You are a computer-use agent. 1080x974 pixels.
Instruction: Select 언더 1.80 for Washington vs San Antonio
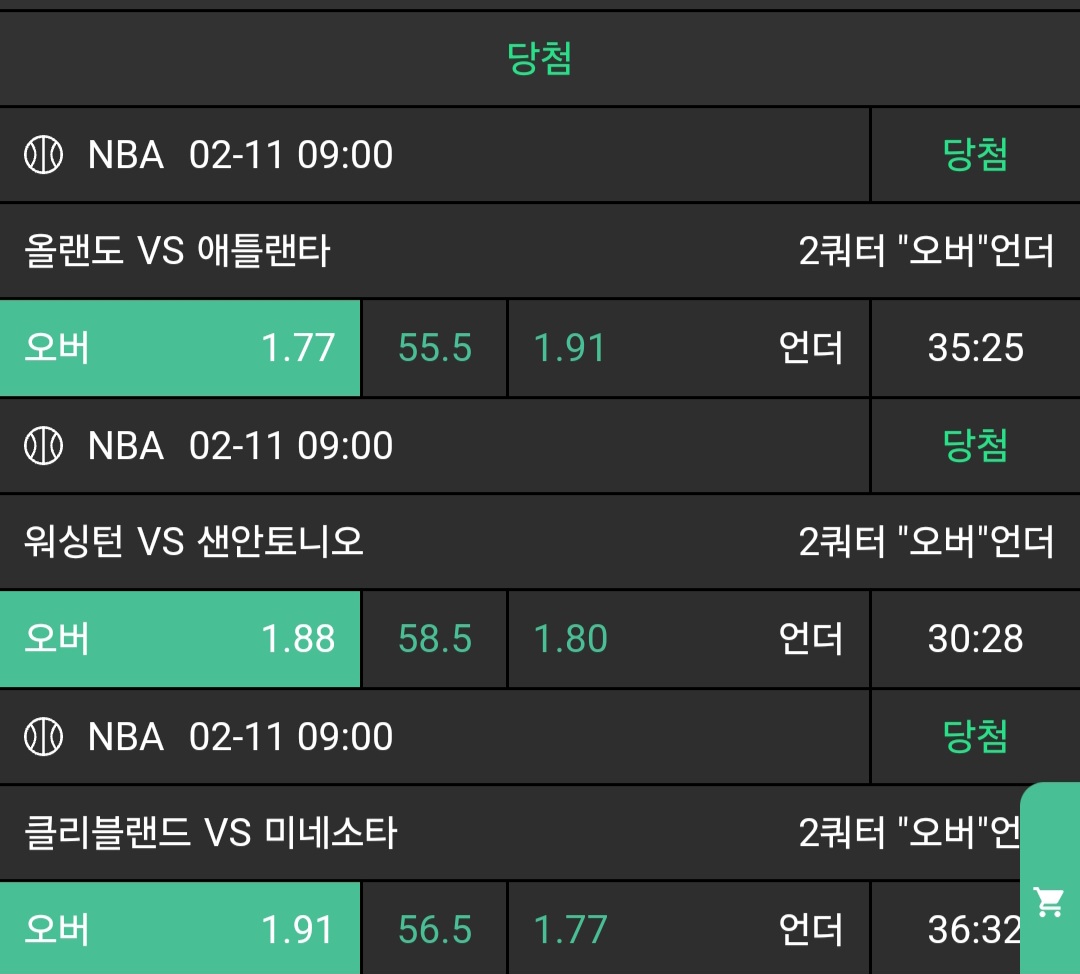click(x=688, y=639)
